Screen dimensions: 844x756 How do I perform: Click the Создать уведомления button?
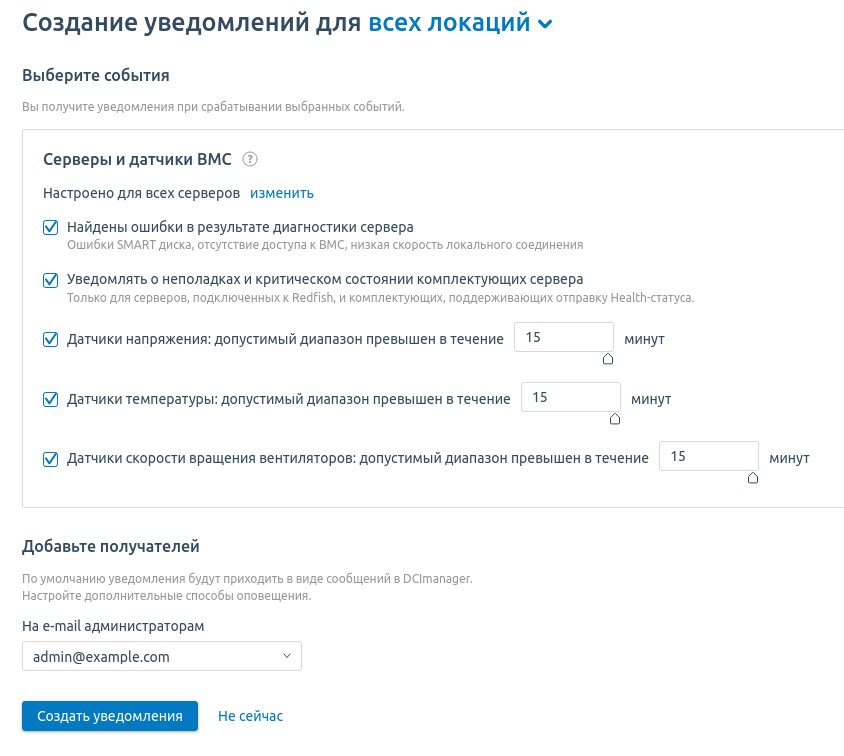[x=110, y=716]
